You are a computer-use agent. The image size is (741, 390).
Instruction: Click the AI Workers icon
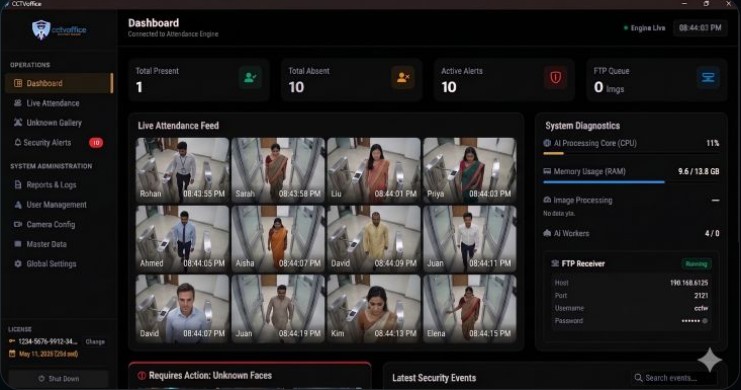547,233
